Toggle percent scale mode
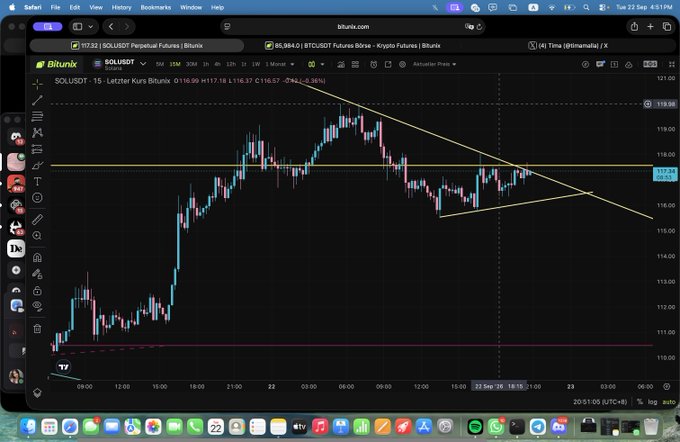 (640, 402)
